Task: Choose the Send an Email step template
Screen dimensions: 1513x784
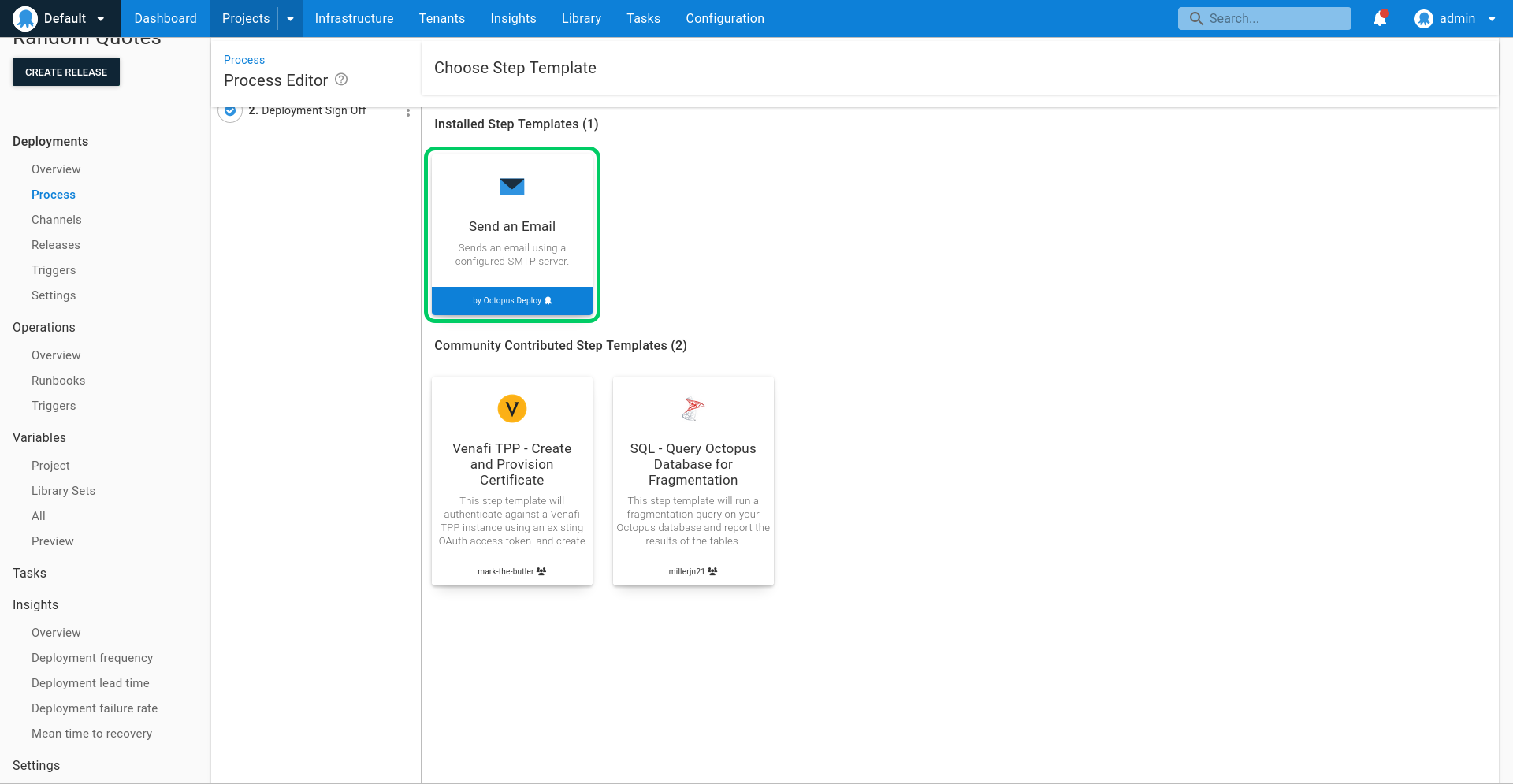Action: (x=512, y=234)
